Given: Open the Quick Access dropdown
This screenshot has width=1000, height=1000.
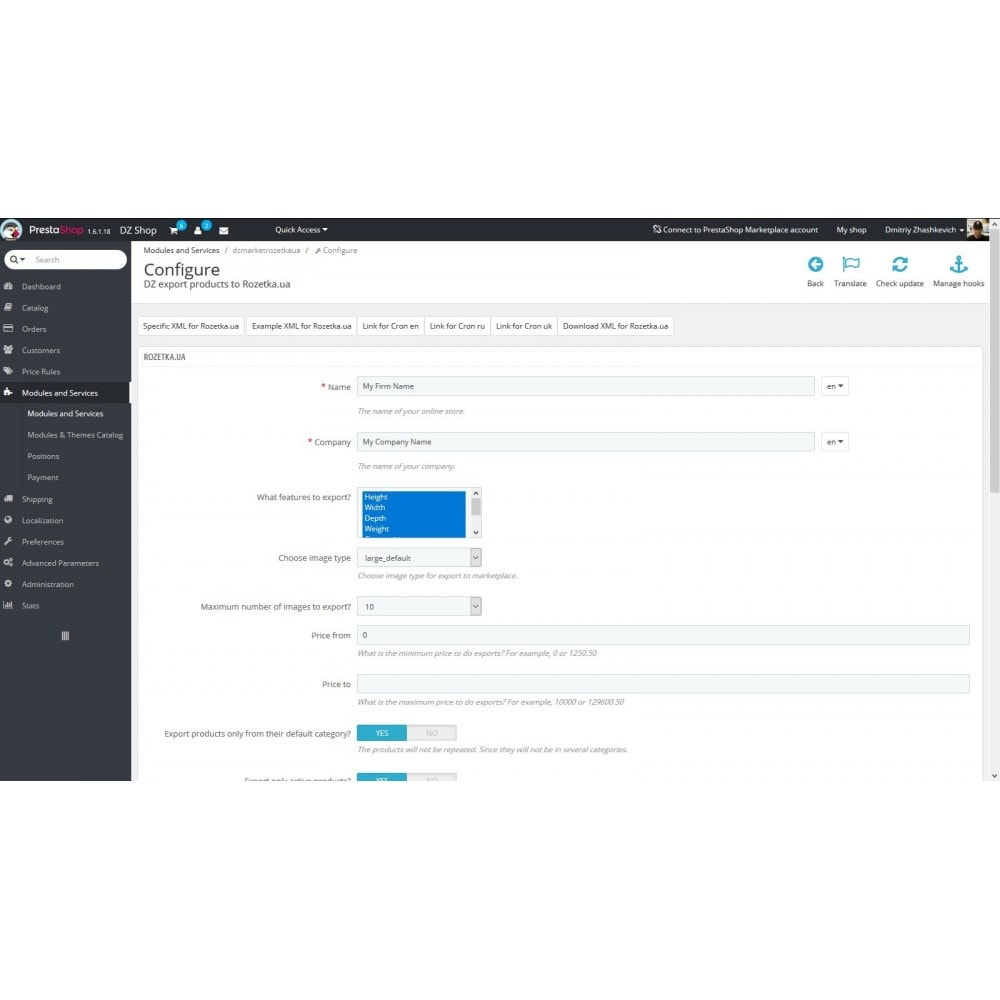Looking at the screenshot, I should coord(301,230).
